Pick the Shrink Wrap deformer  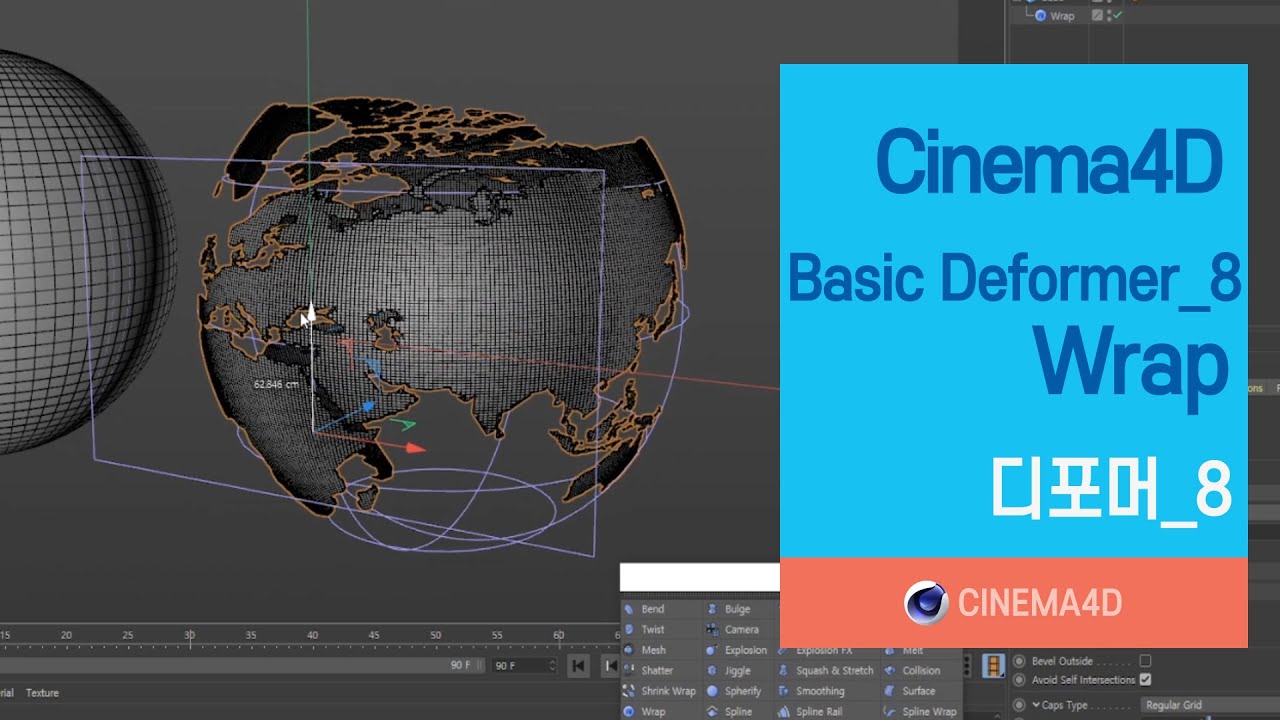click(x=659, y=691)
